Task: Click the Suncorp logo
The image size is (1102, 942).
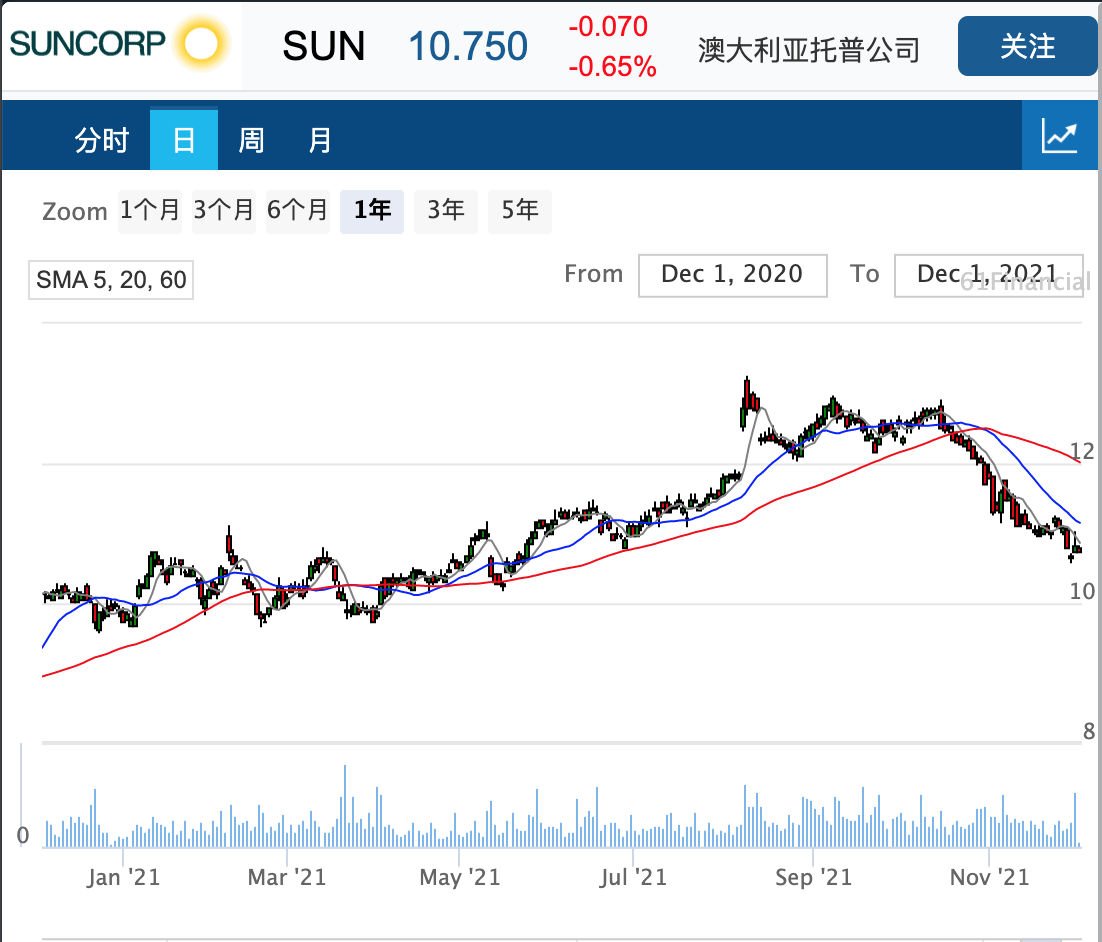Action: click(x=121, y=44)
